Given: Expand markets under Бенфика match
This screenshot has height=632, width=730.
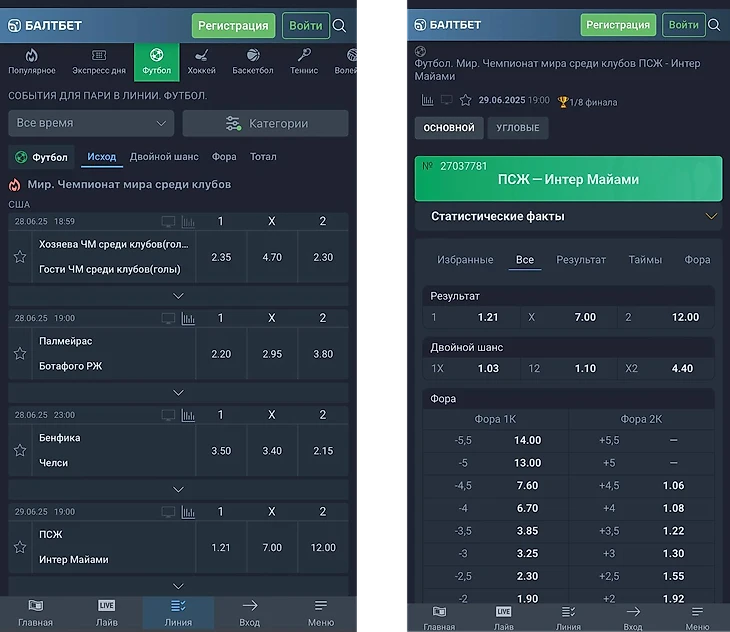Looking at the screenshot, I should tap(178, 490).
